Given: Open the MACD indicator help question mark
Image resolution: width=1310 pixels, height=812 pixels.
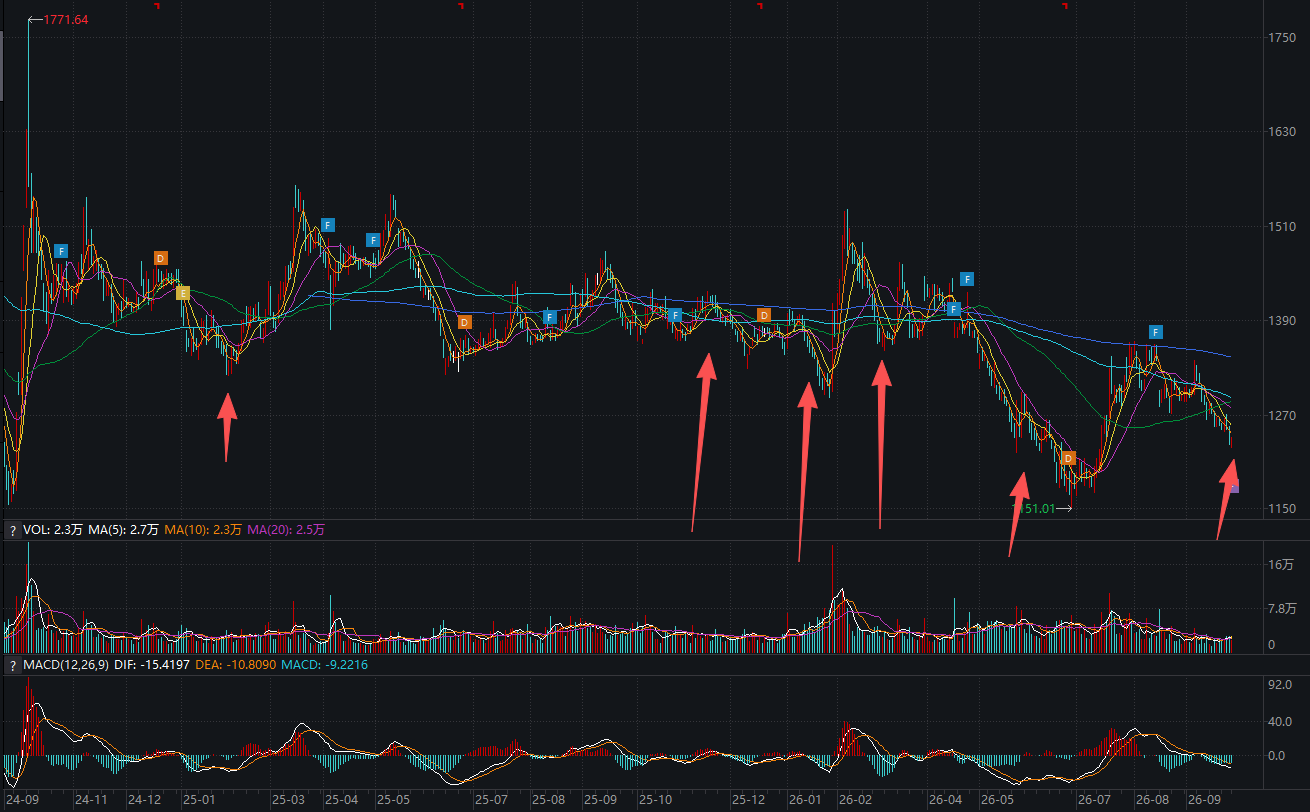Looking at the screenshot, I should [x=13, y=665].
